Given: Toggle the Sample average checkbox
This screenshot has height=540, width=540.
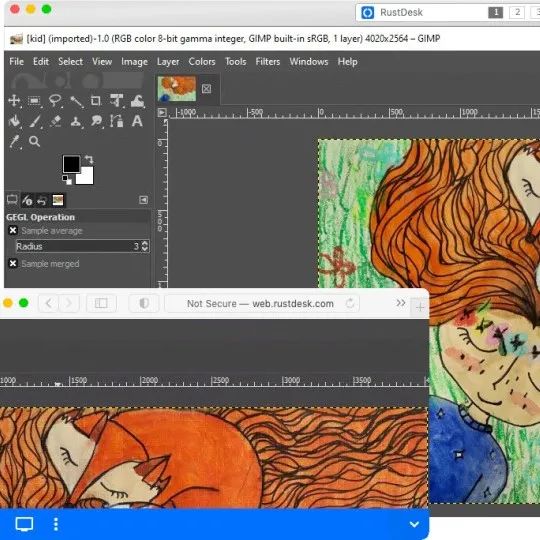Looking at the screenshot, I should [x=13, y=230].
